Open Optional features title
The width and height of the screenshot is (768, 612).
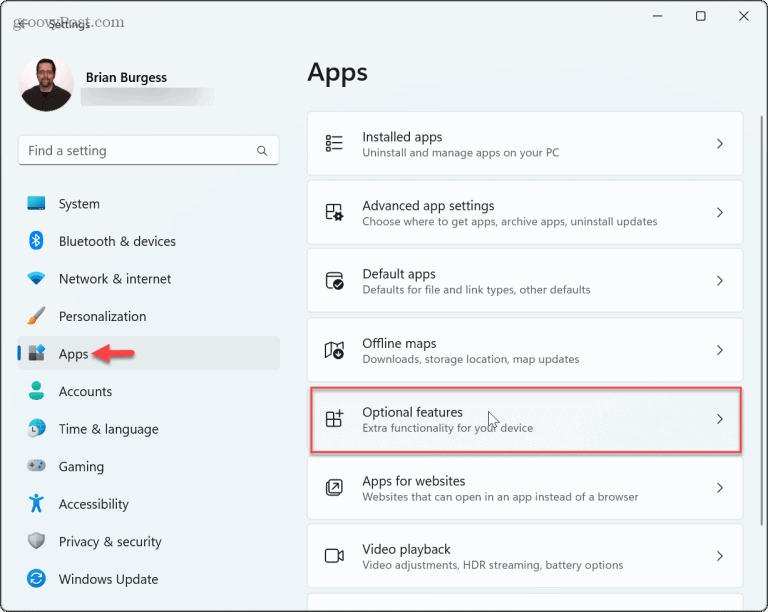point(412,412)
